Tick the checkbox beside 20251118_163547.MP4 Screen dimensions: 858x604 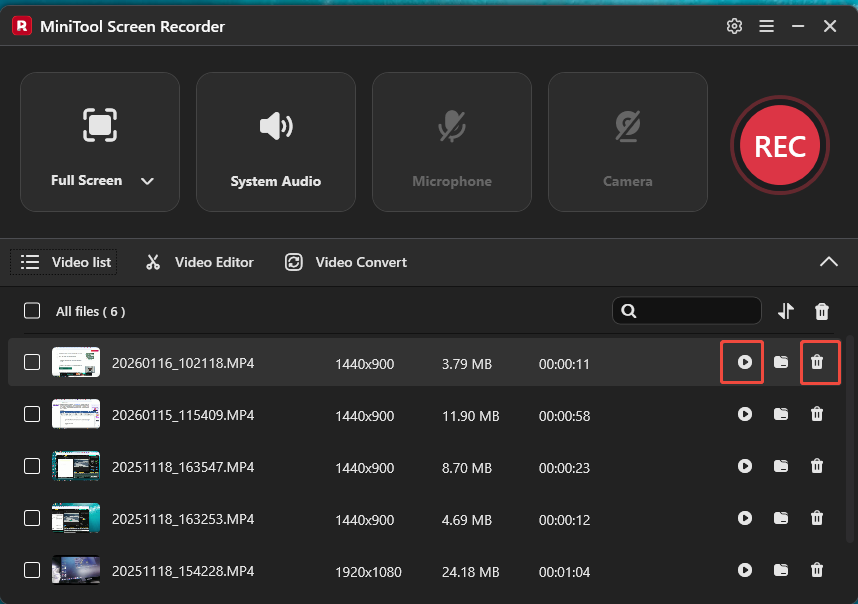(31, 466)
